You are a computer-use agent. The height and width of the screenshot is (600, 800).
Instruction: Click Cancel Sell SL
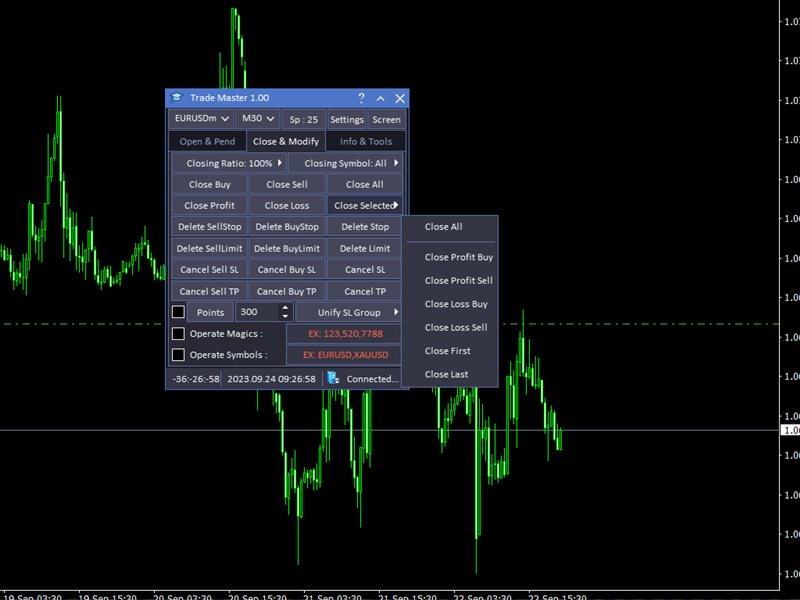point(210,269)
